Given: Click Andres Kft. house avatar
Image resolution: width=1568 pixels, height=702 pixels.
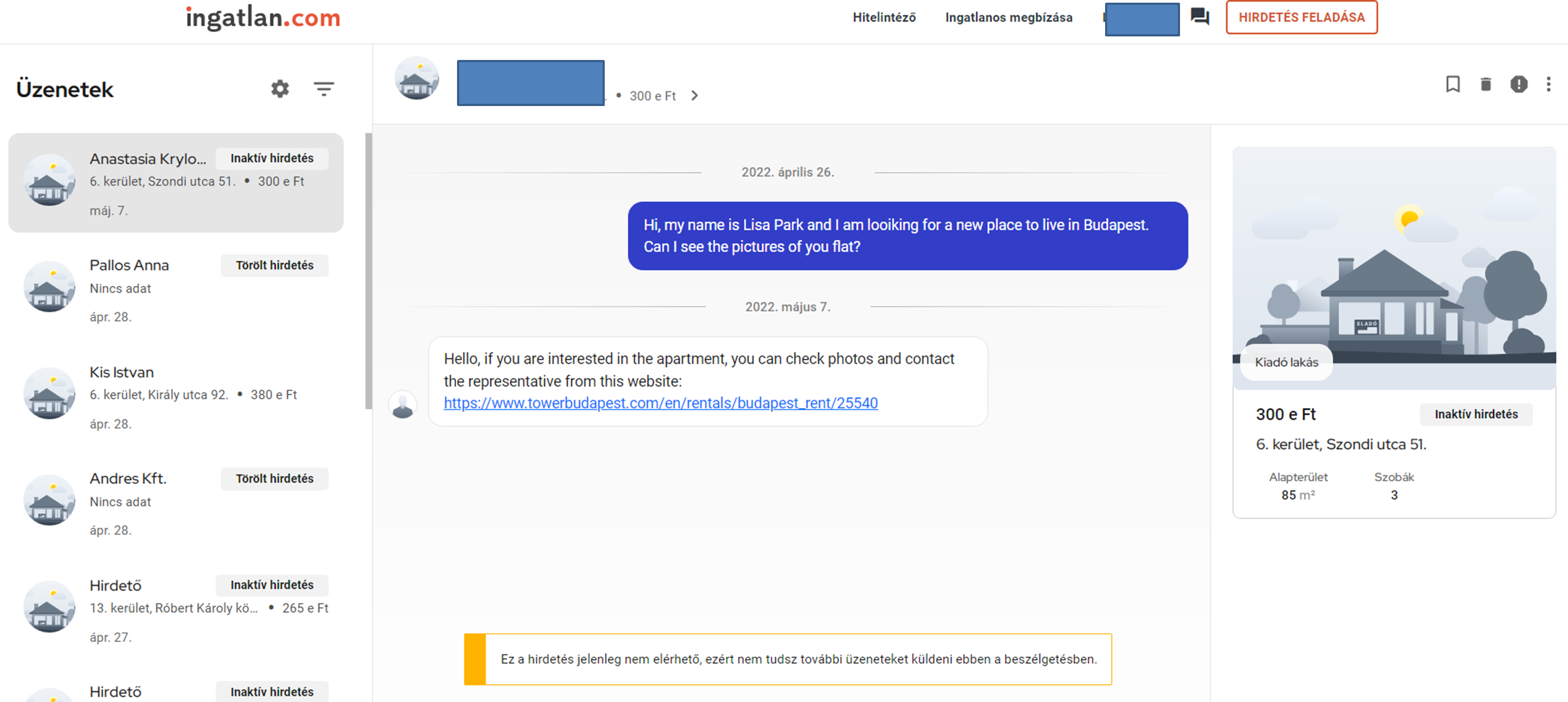Looking at the screenshot, I should click(49, 500).
